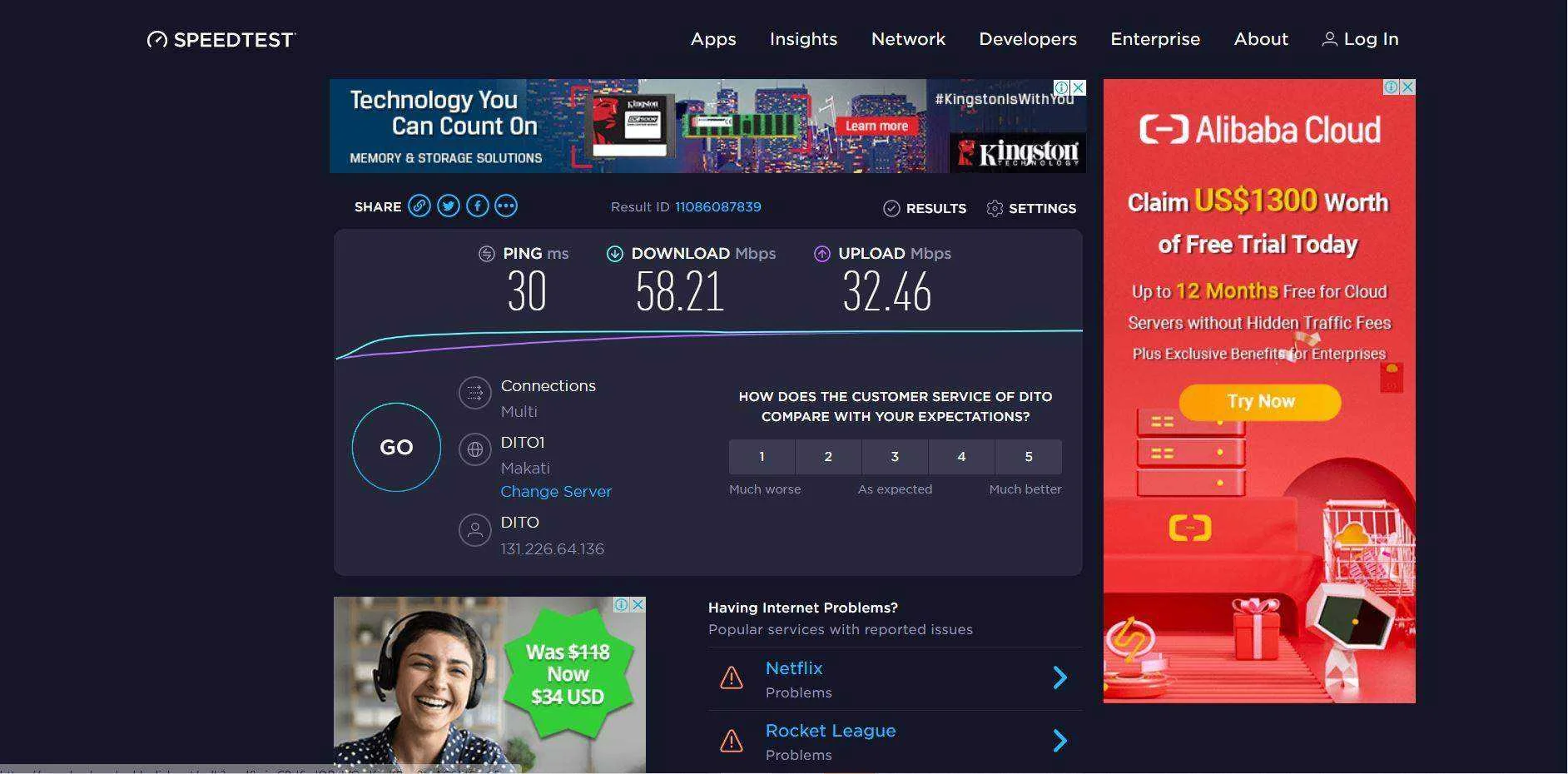Open more share options icon

click(506, 206)
